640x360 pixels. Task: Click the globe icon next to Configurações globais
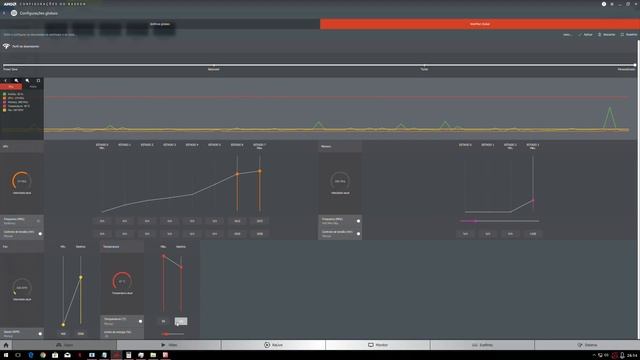point(14,13)
